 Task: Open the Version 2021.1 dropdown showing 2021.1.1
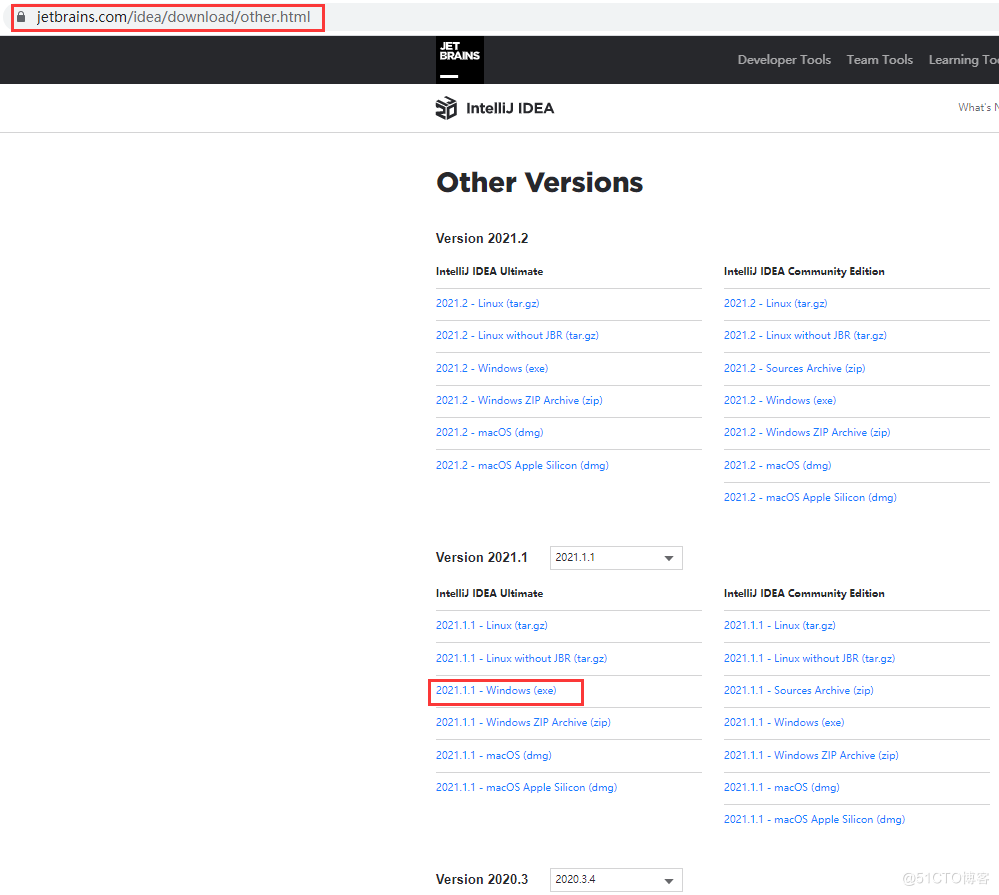(616, 558)
